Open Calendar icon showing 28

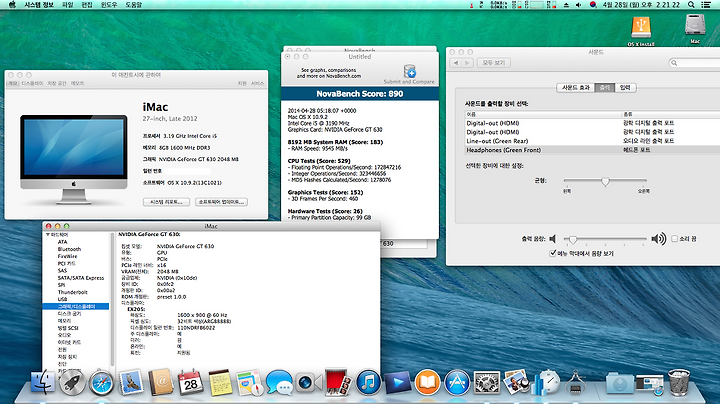[191, 383]
